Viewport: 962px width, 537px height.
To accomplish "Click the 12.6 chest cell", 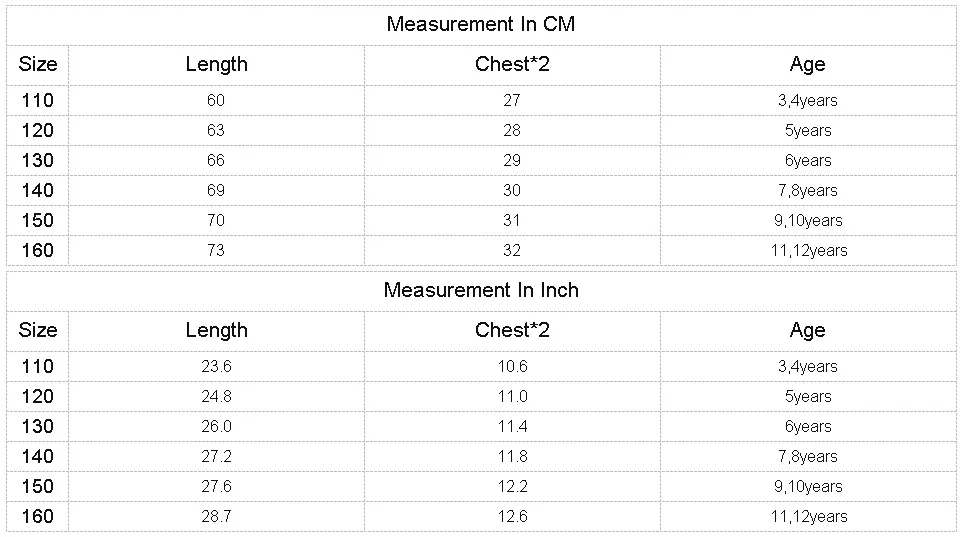I will tap(512, 517).
